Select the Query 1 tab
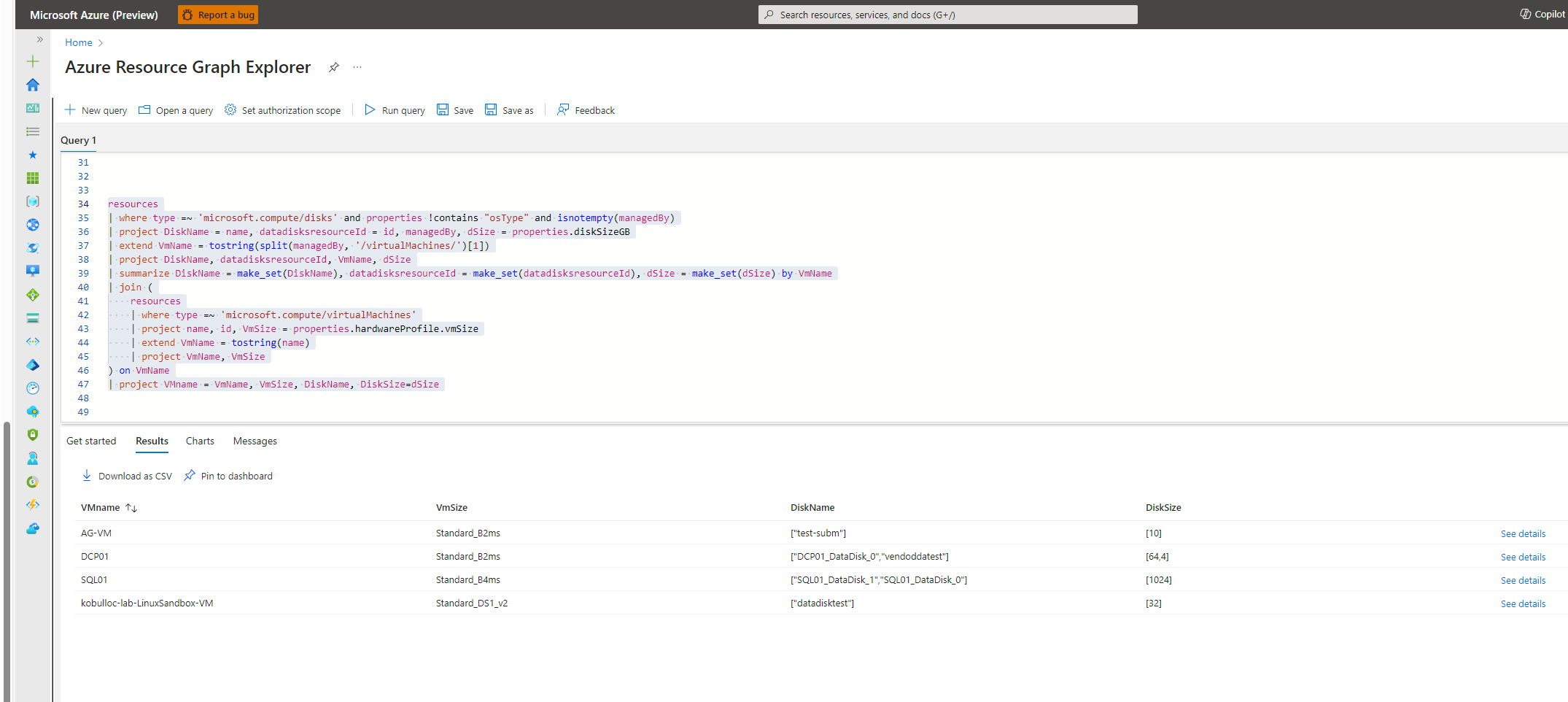Screen dimensions: 1568x702 (78, 140)
